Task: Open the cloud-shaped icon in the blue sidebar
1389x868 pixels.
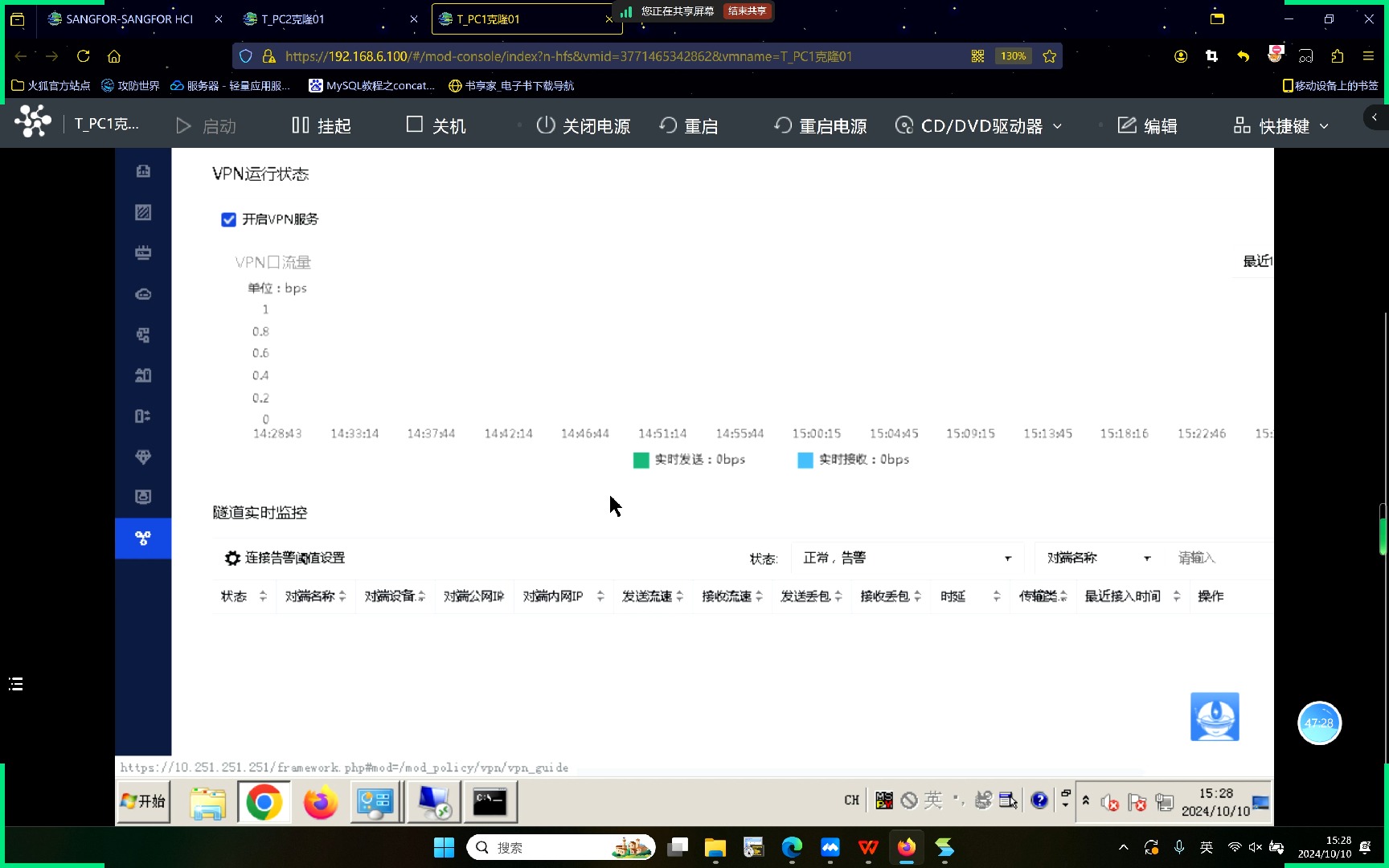Action: point(143,294)
